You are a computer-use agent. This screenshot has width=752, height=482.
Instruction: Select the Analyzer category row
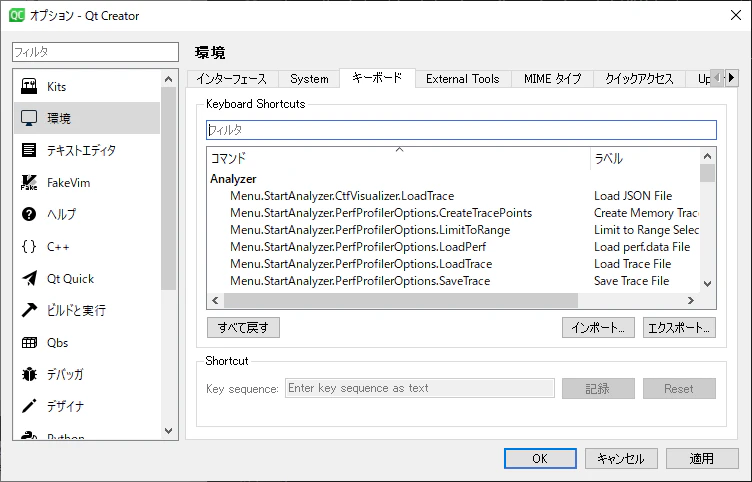[453, 179]
